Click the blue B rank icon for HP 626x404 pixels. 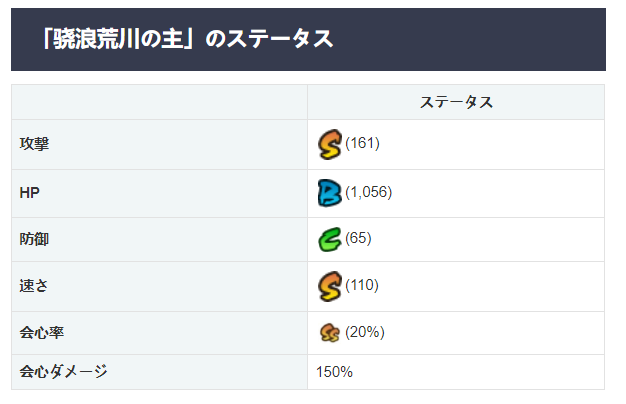[x=330, y=193]
